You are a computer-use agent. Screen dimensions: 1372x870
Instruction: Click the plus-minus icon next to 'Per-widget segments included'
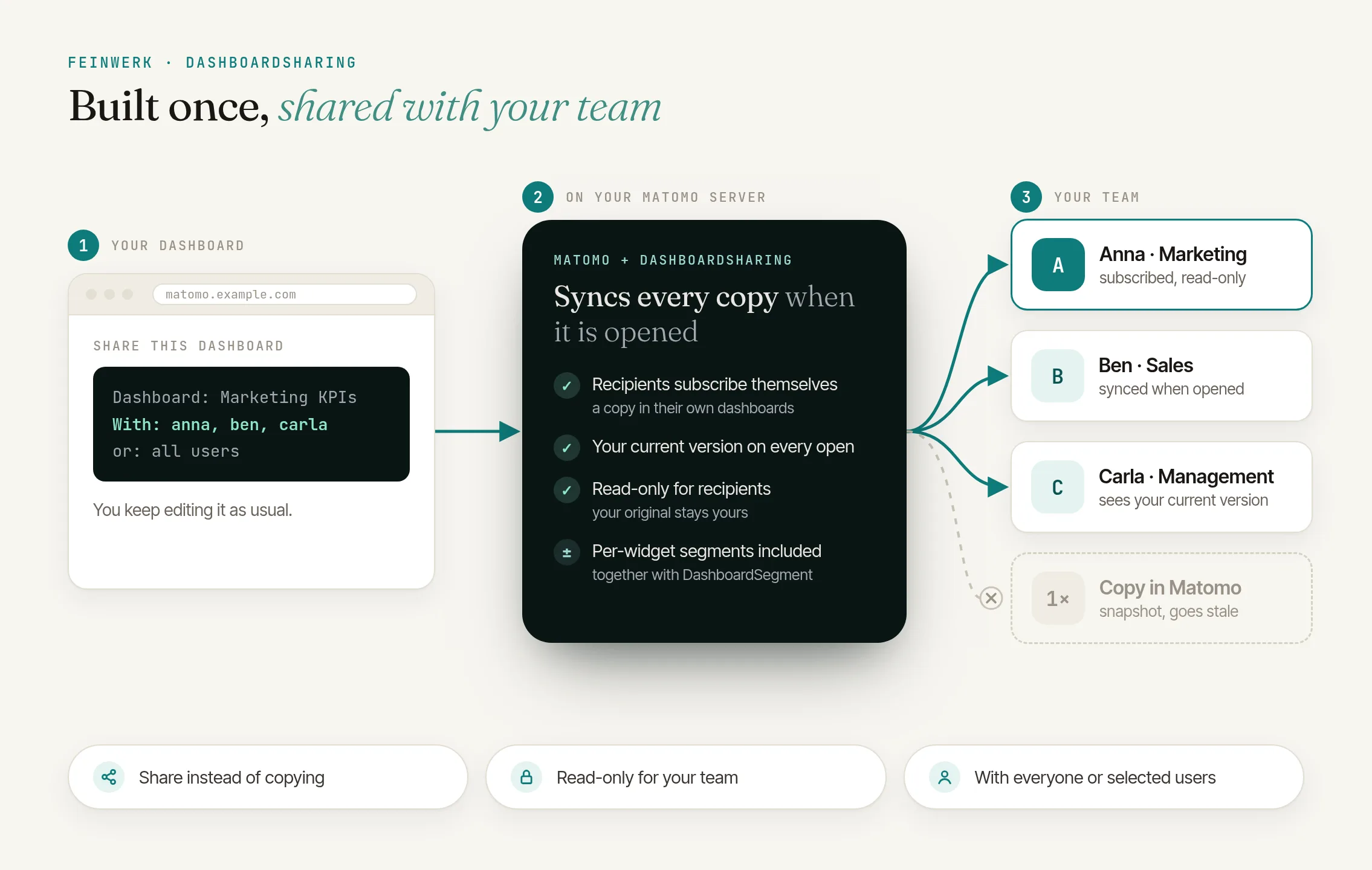coord(567,552)
